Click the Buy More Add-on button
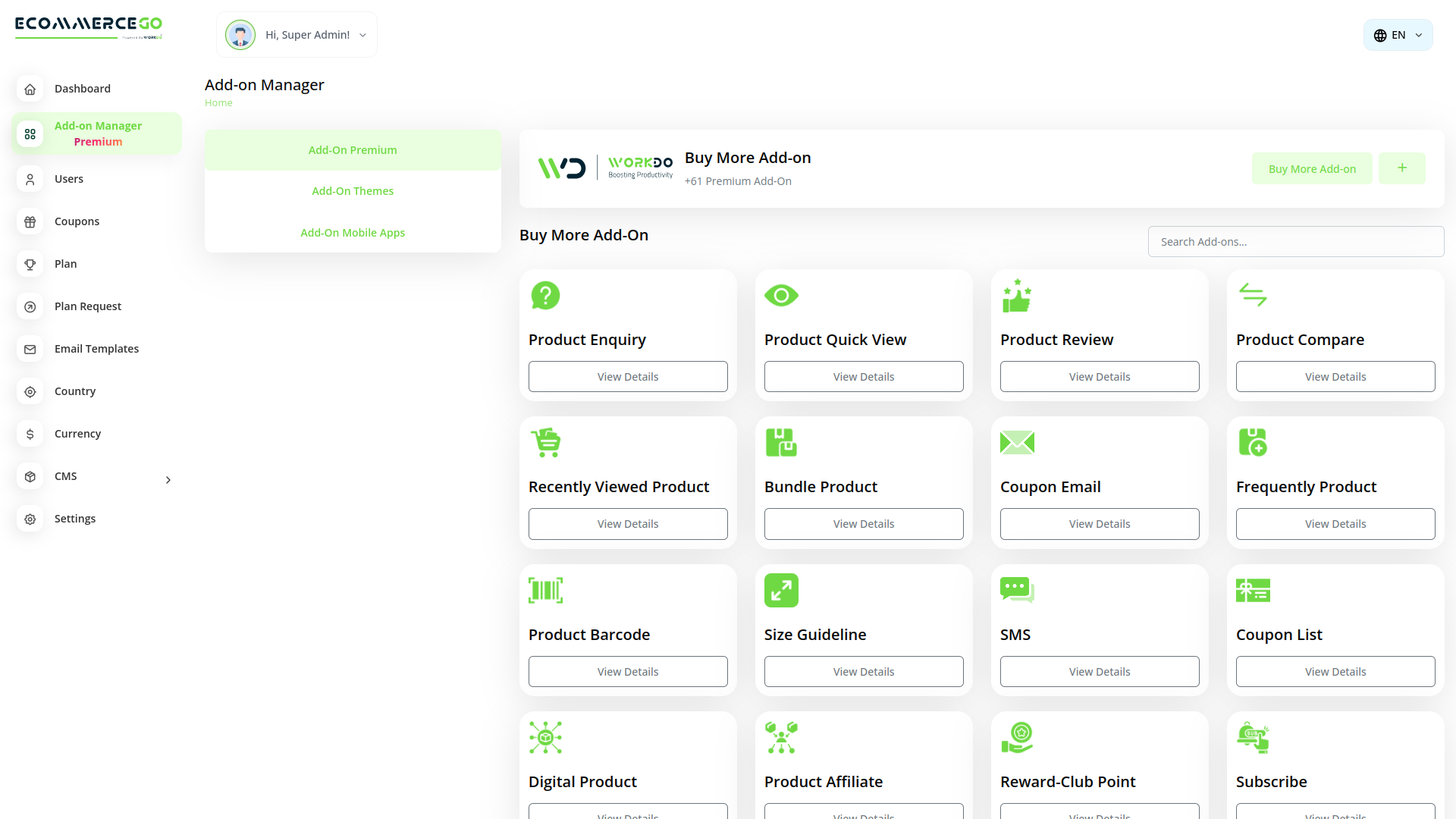The height and width of the screenshot is (819, 1456). coord(1312,168)
